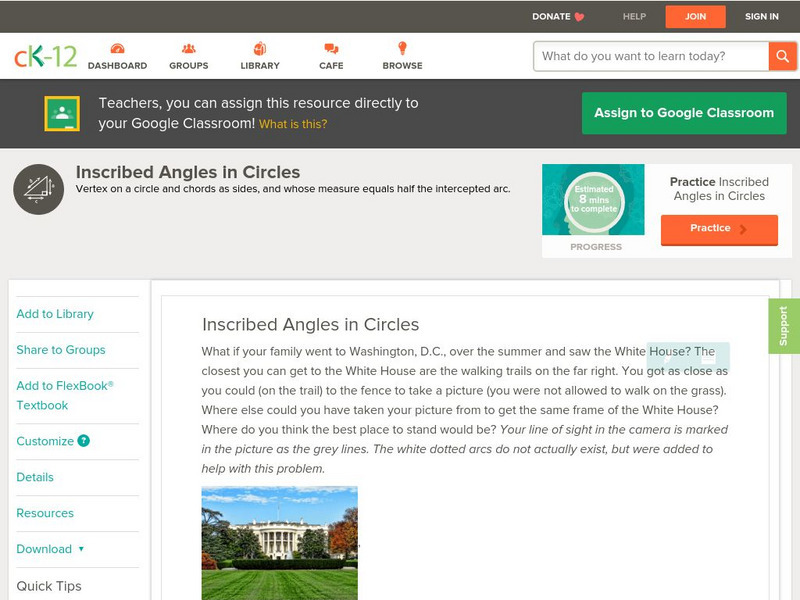Click Share to Groups link
Viewport: 800px width, 600px height.
coord(61,349)
